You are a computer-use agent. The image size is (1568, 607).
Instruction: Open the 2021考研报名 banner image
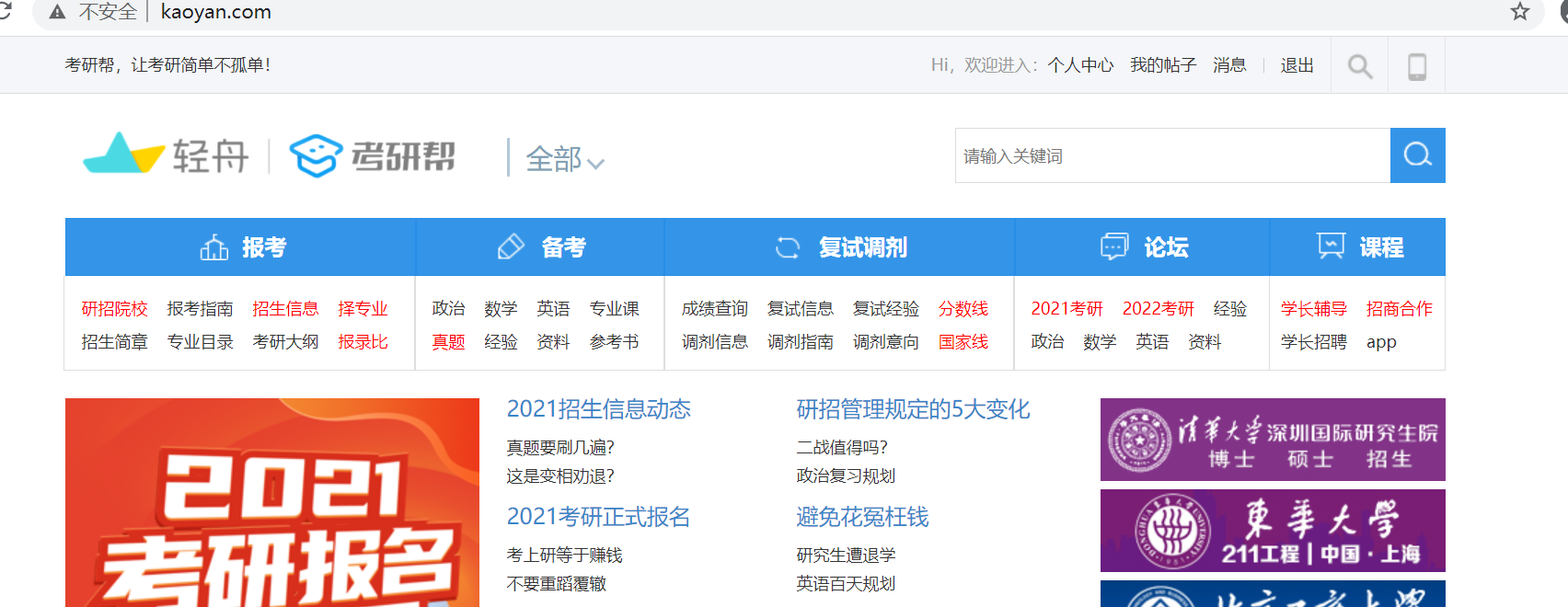point(272,502)
